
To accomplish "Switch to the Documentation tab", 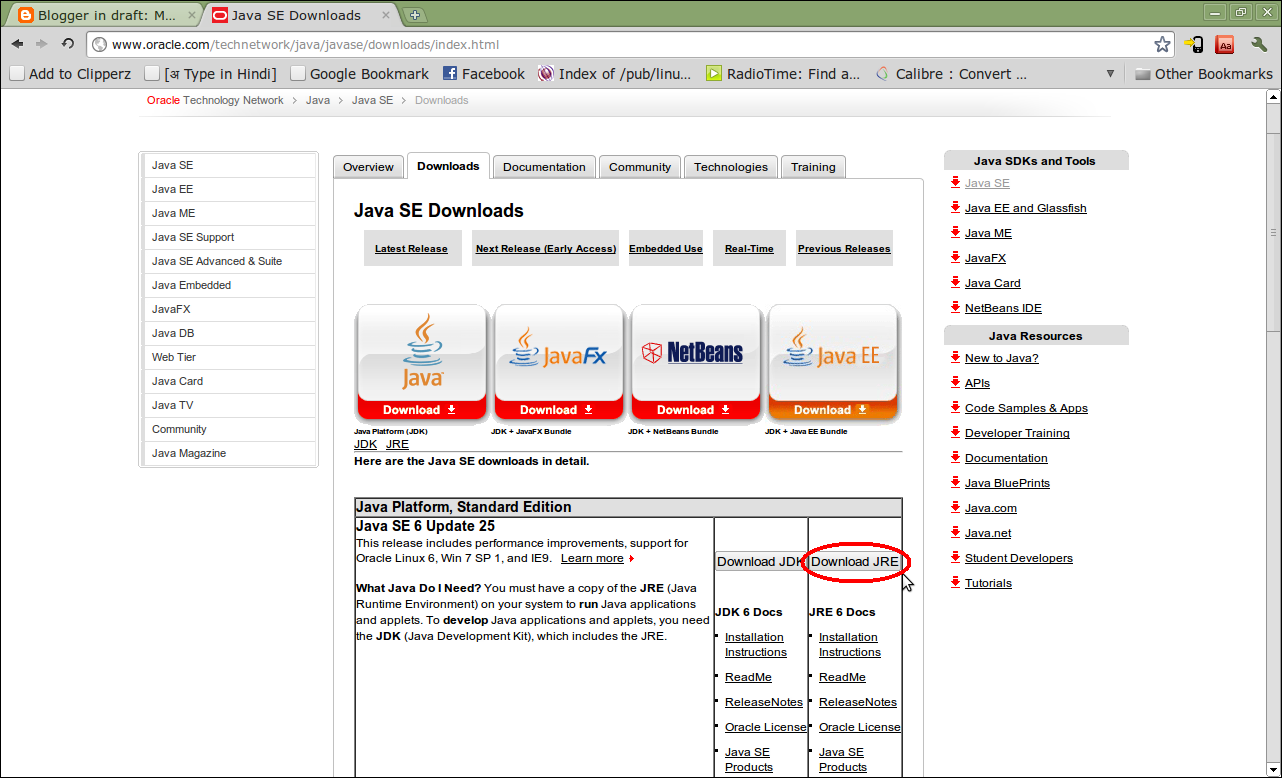I will [x=543, y=166].
